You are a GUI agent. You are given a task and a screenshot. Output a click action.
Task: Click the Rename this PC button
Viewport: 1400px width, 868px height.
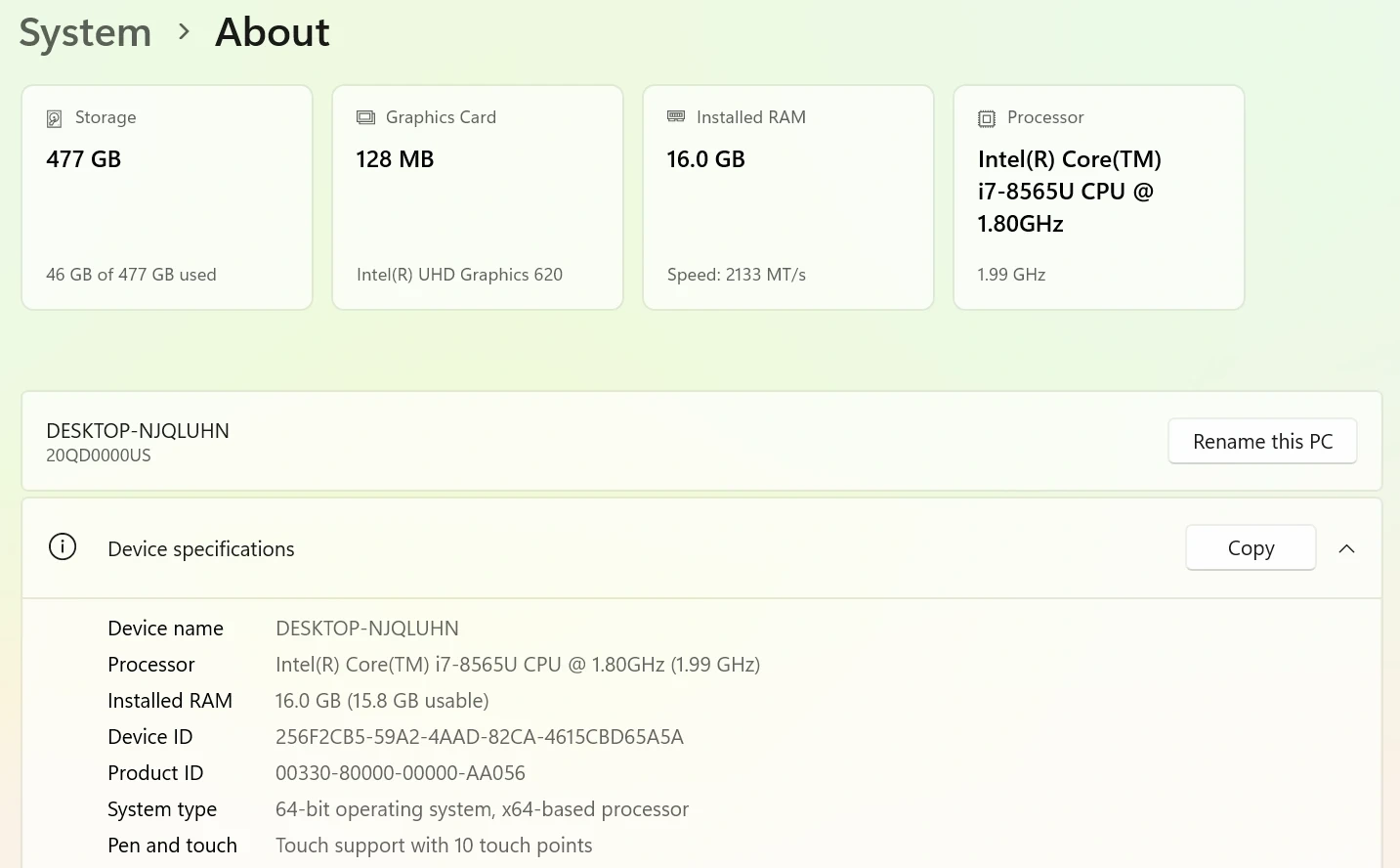click(1262, 442)
